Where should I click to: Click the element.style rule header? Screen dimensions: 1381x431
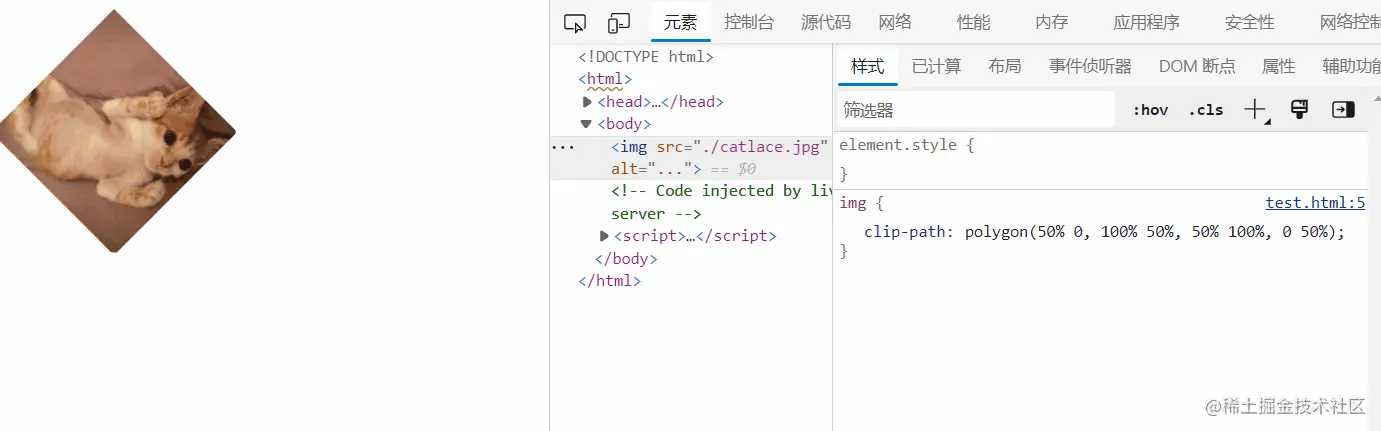906,145
